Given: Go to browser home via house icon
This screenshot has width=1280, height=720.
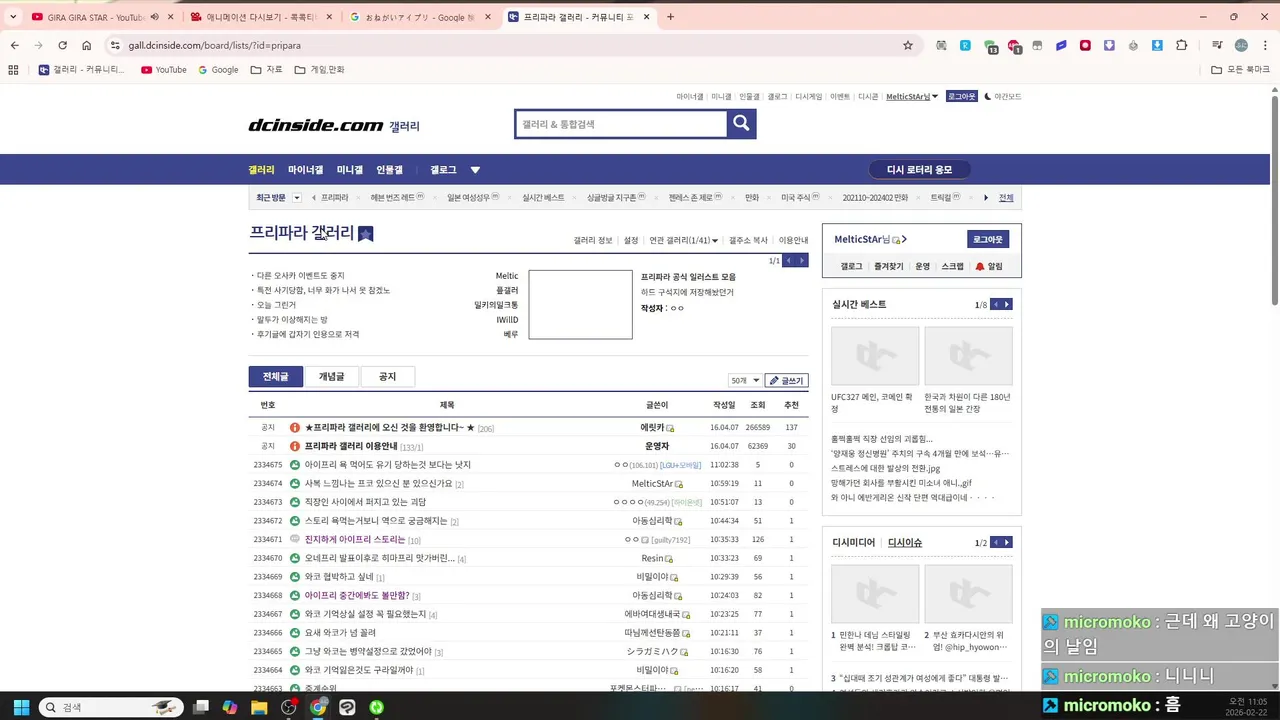Looking at the screenshot, I should [x=87, y=45].
